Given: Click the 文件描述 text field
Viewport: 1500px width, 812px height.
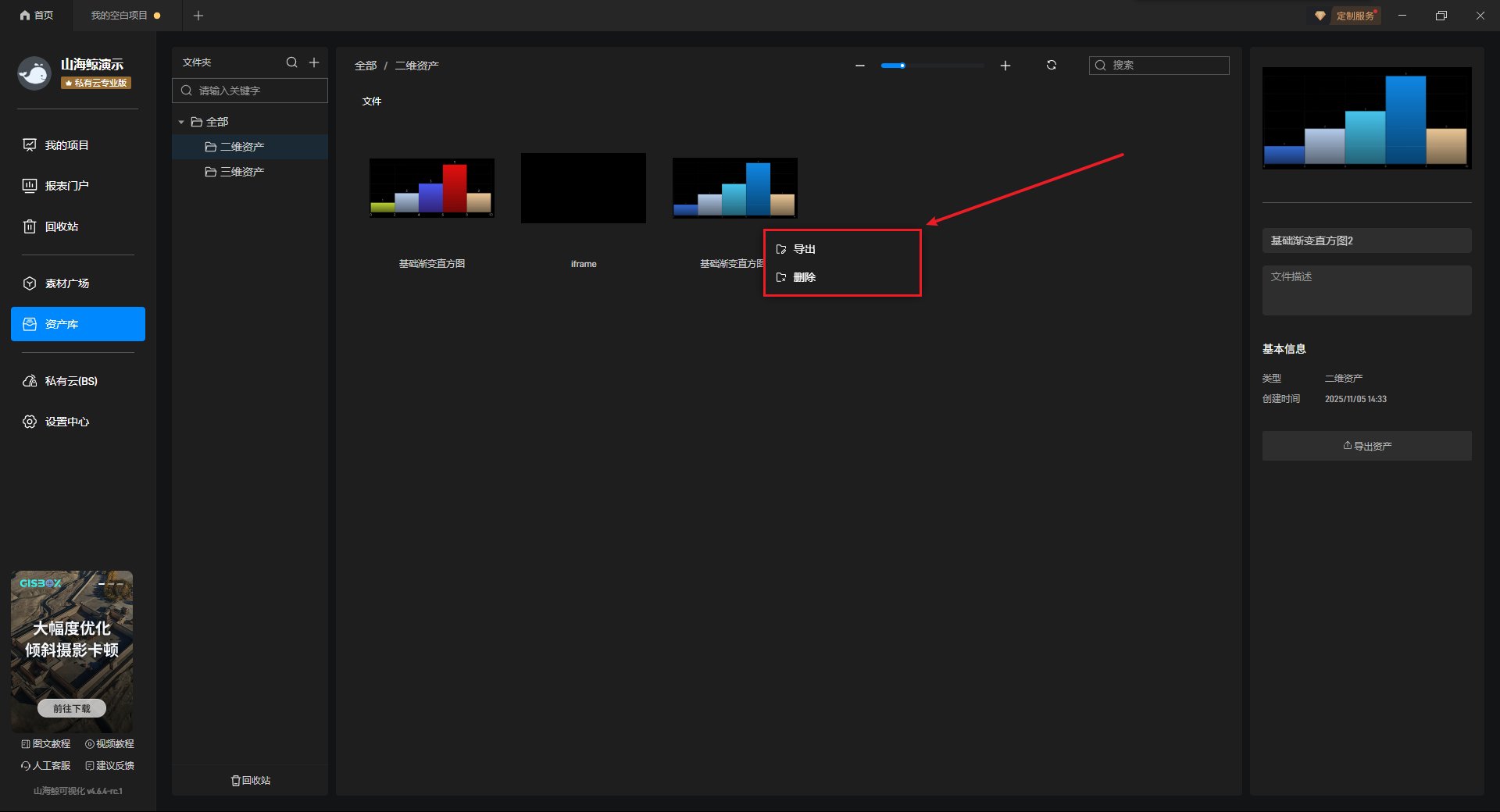Looking at the screenshot, I should tap(1366, 290).
